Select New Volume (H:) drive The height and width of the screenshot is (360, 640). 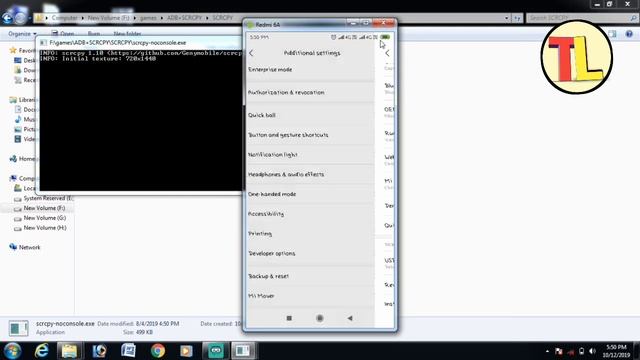[40, 228]
